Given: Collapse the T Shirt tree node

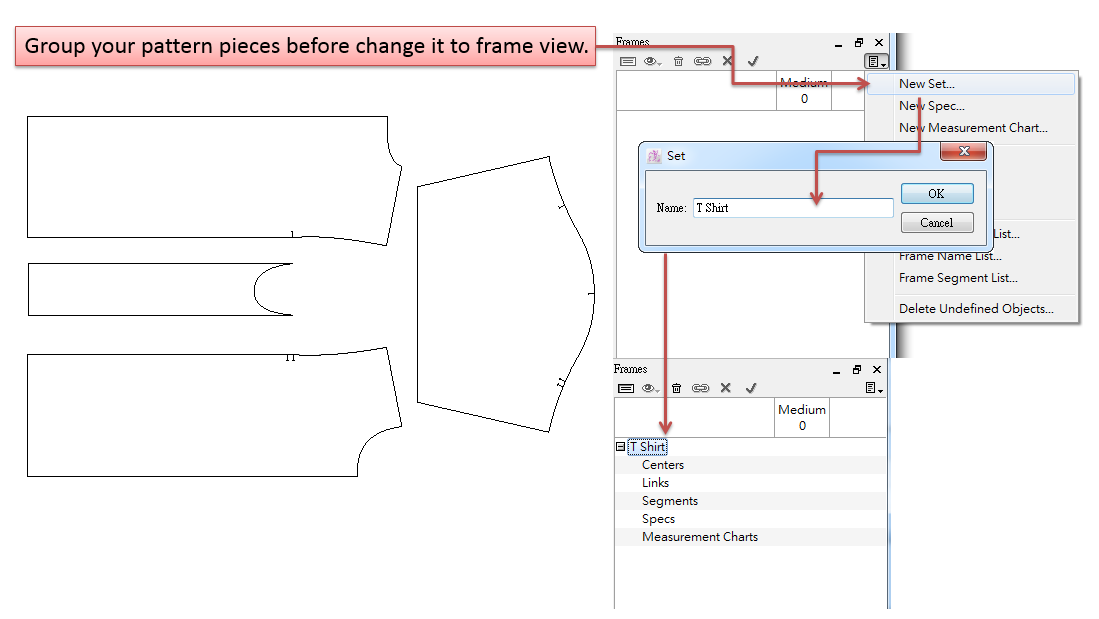Looking at the screenshot, I should point(620,447).
